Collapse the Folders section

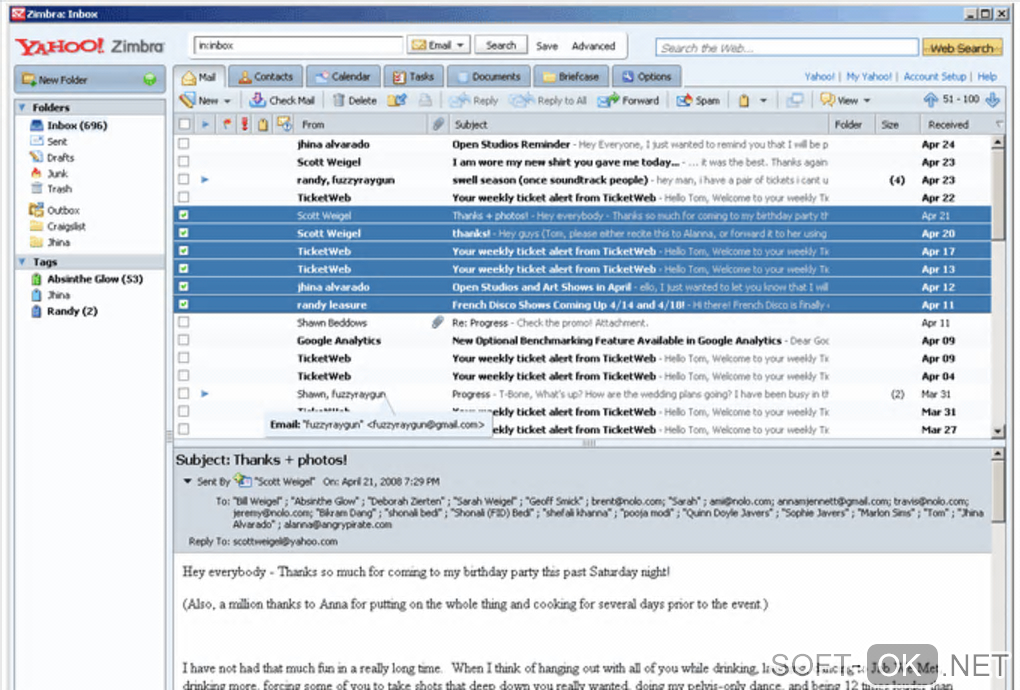[x=23, y=107]
